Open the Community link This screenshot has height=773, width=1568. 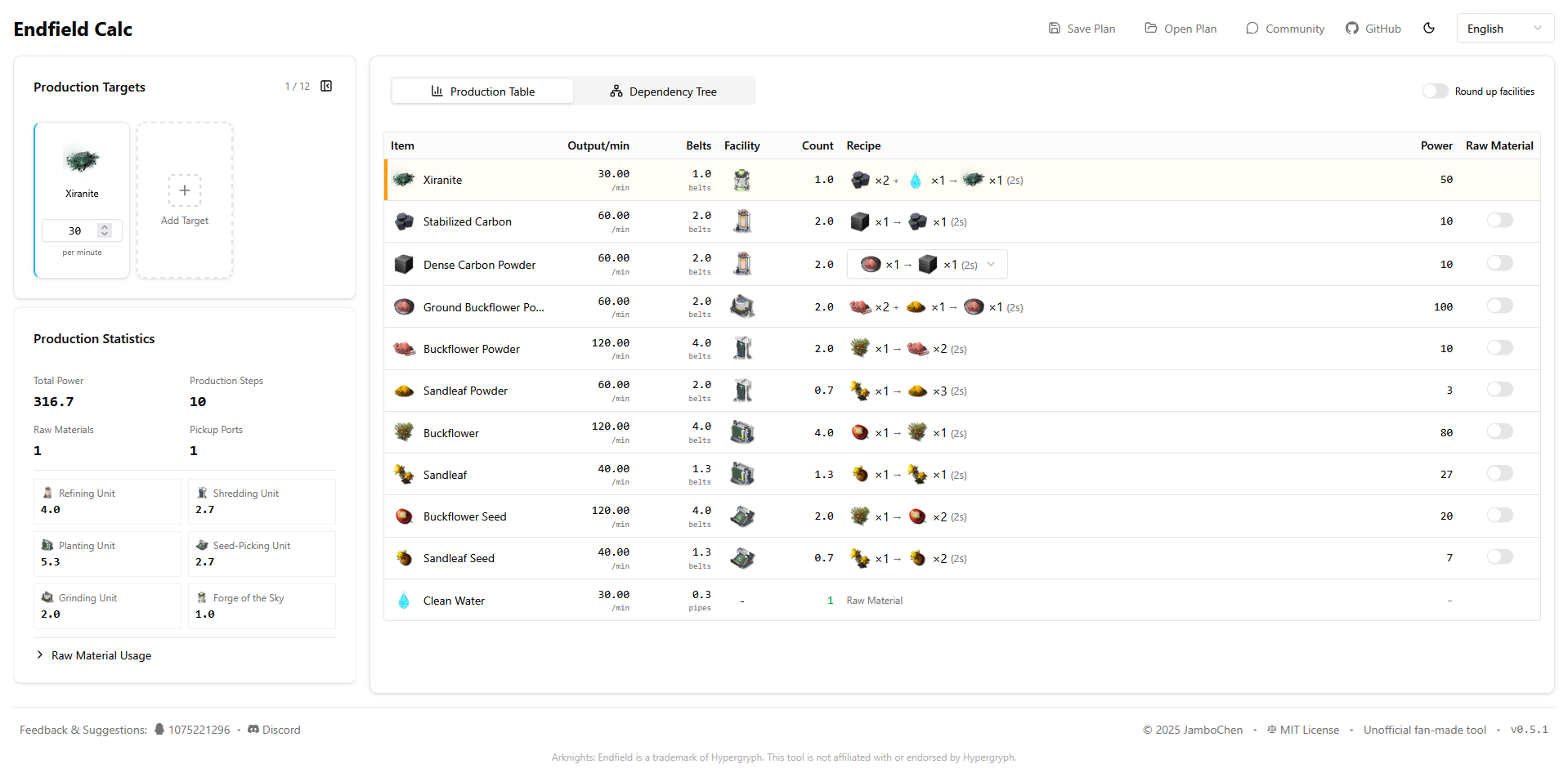coord(1285,29)
